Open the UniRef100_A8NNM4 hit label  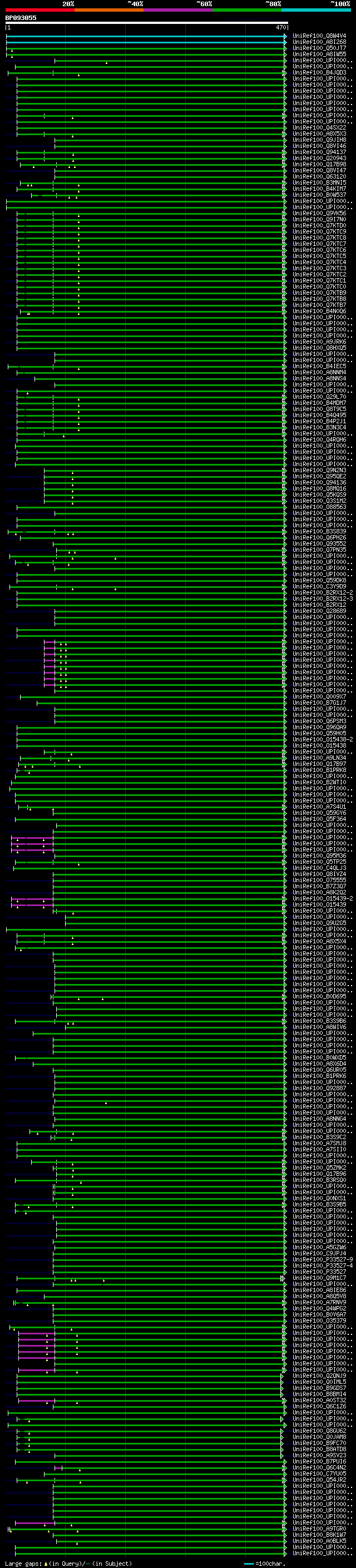[319, 373]
